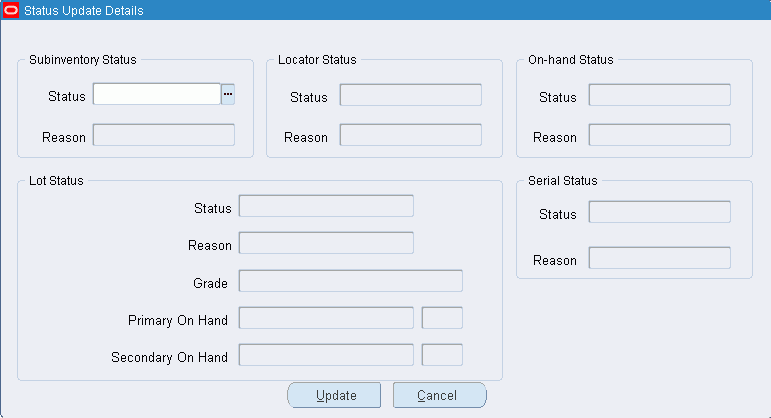Screen dimensions: 771x418
Task: Focus the Serial Status field
Action: (x=659, y=212)
